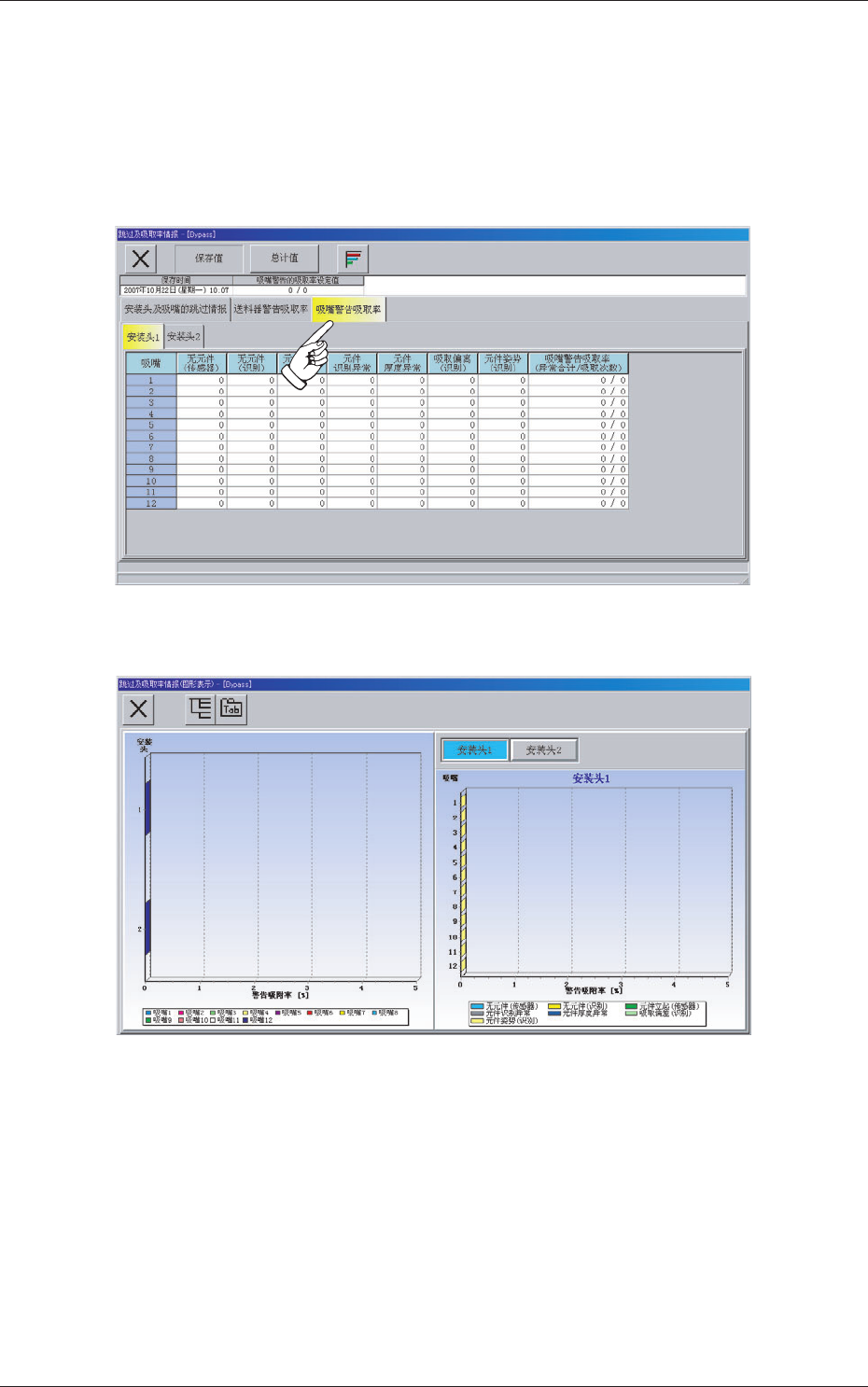Click the pick-up rate cell in row 9
868x1387 pixels.
[x=579, y=469]
